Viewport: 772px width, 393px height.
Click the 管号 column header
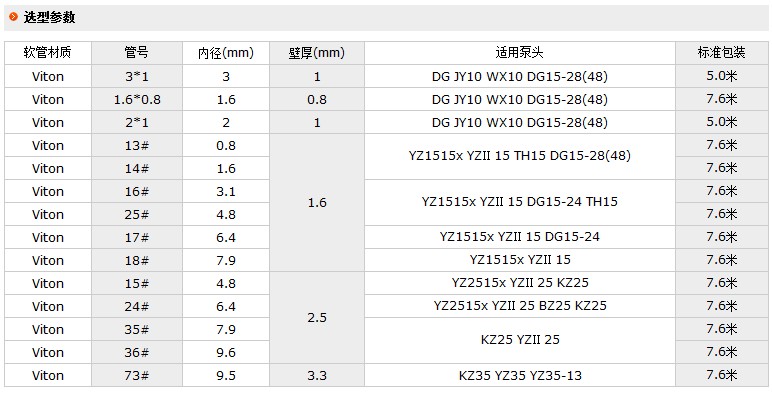[x=137, y=53]
